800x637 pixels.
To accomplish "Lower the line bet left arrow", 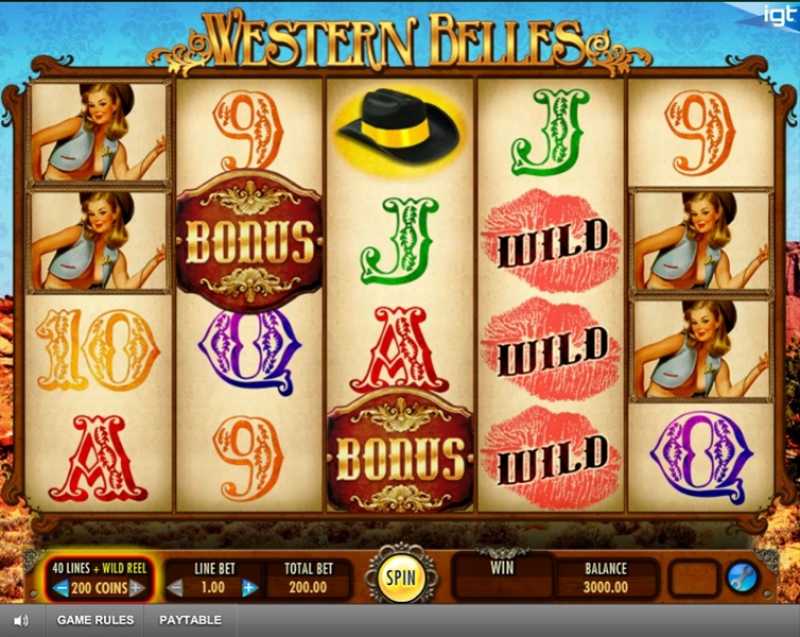I will [175, 588].
